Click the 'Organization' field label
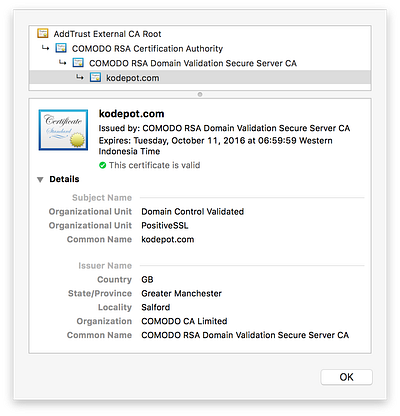 [104, 321]
